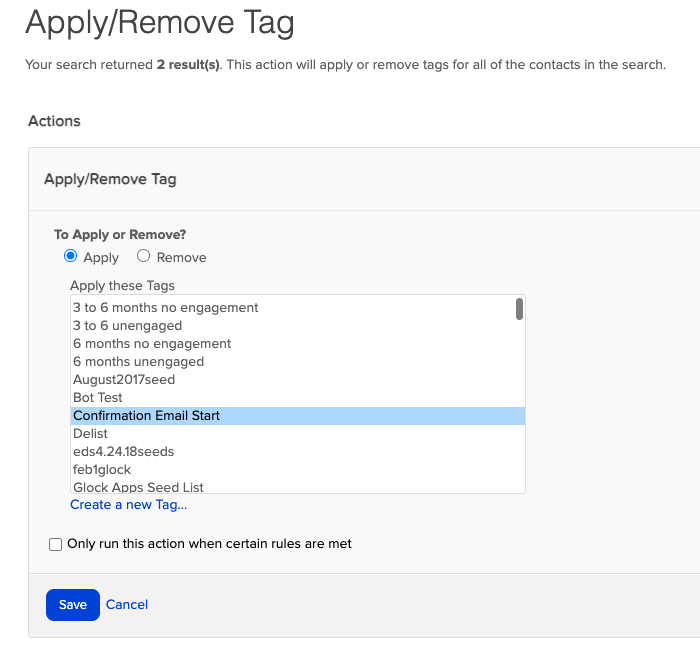Select the 'August2017seed' tag
The width and height of the screenshot is (700, 650).
(123, 380)
